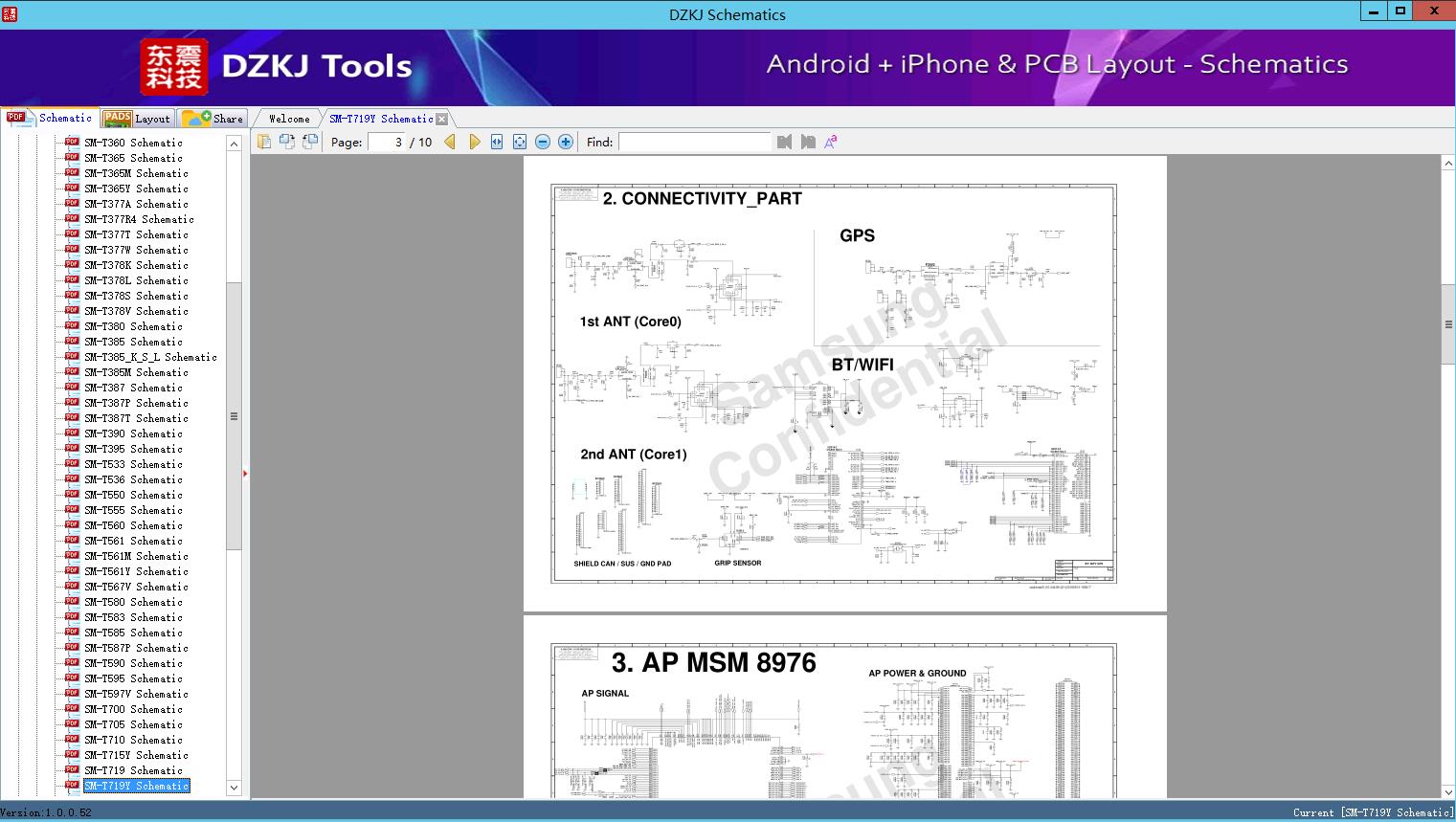1456x822 pixels.
Task: Open SM-T365M Schematic in the tree
Action: coord(136,173)
